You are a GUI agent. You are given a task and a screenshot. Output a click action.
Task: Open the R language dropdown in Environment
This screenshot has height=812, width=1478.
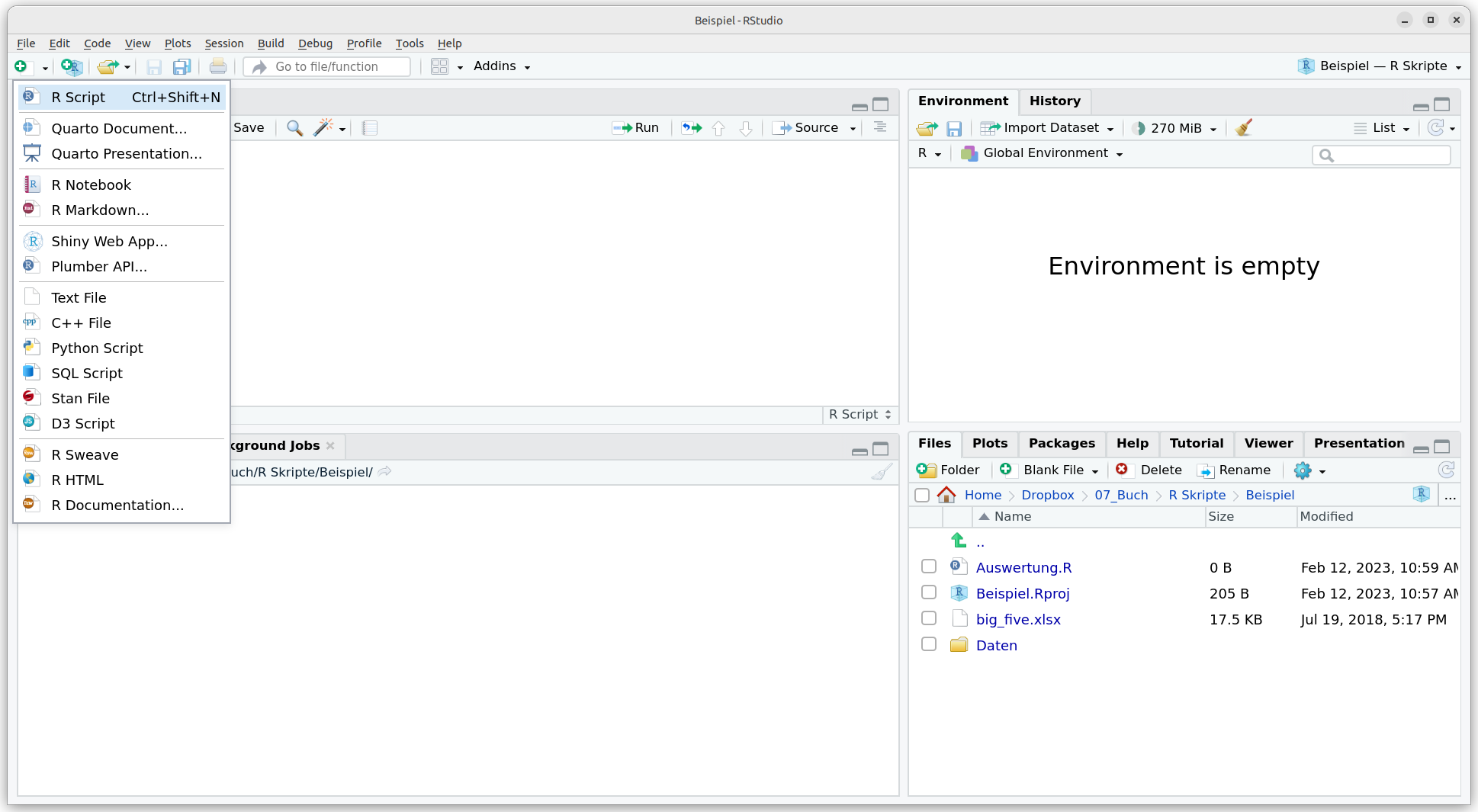(929, 153)
